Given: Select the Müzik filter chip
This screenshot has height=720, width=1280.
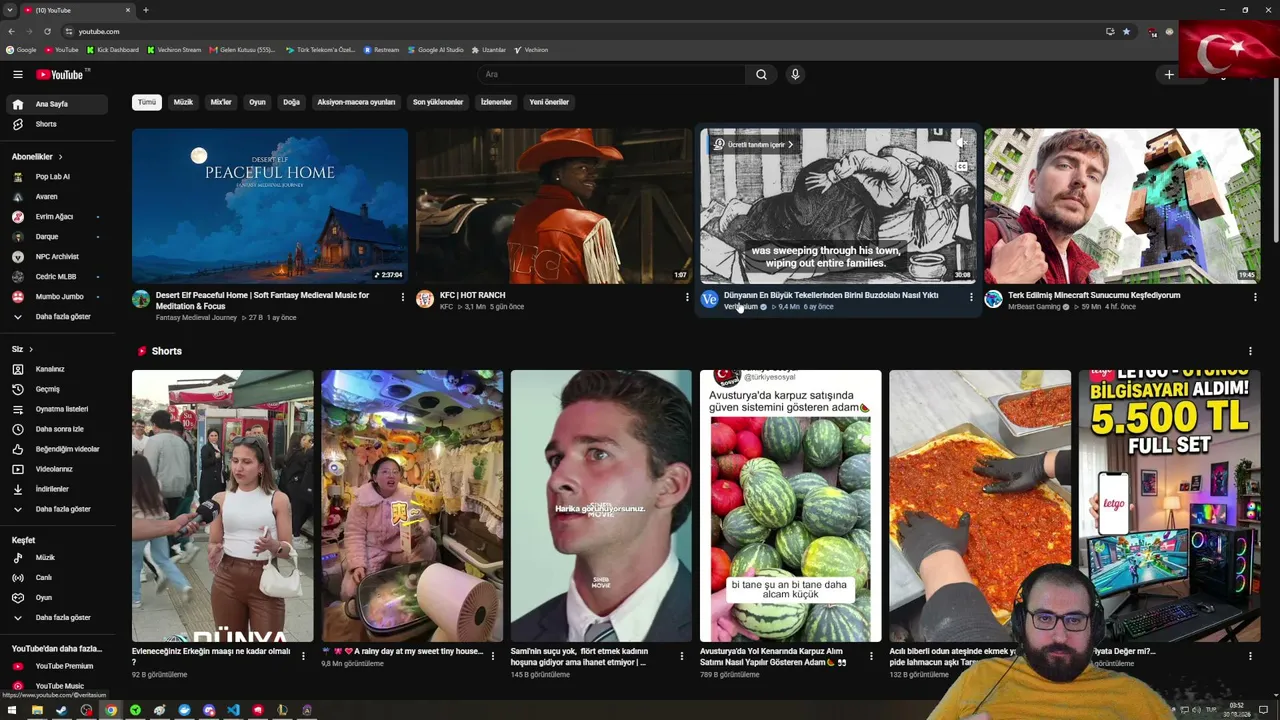Looking at the screenshot, I should pyautogui.click(x=183, y=102).
